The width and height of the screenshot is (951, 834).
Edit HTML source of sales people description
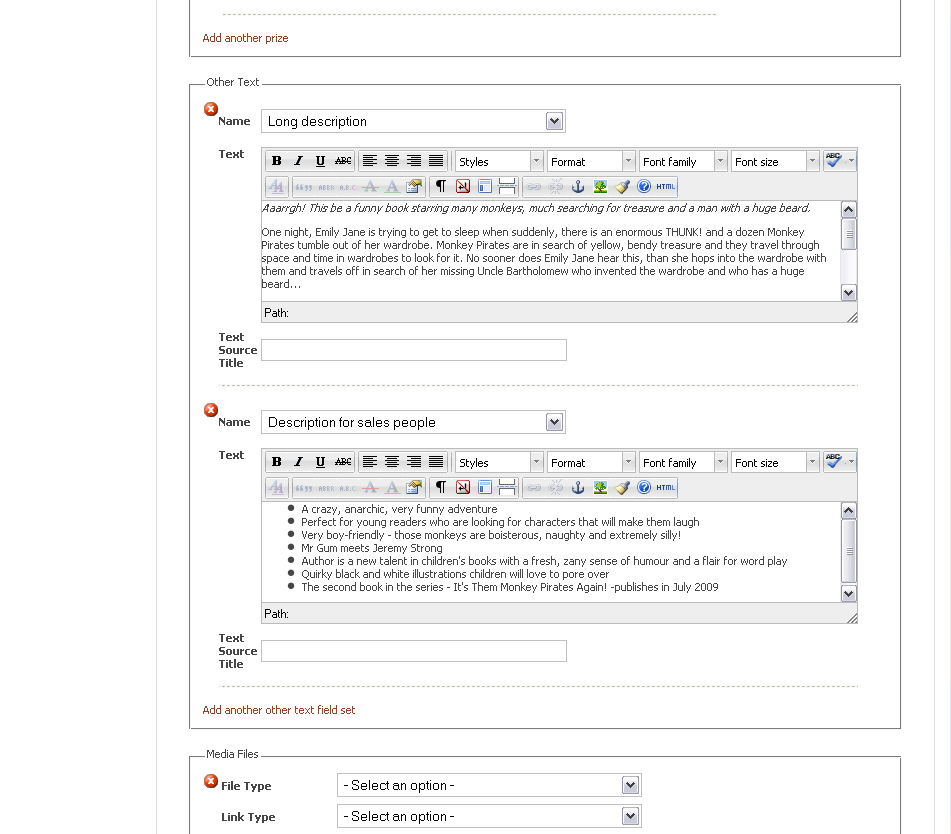665,487
